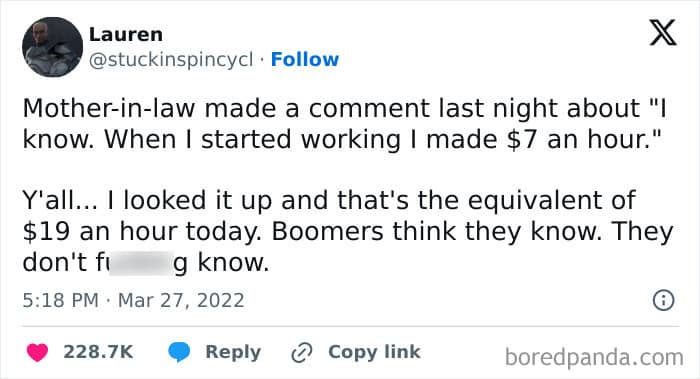Screen dimensions: 700x379
Task: Click the chain link icon
Action: (302, 353)
